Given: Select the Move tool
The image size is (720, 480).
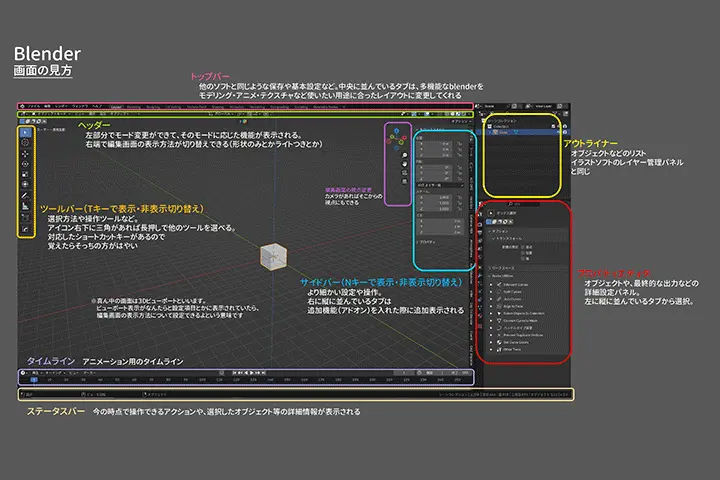Looking at the screenshot, I should point(26,153).
